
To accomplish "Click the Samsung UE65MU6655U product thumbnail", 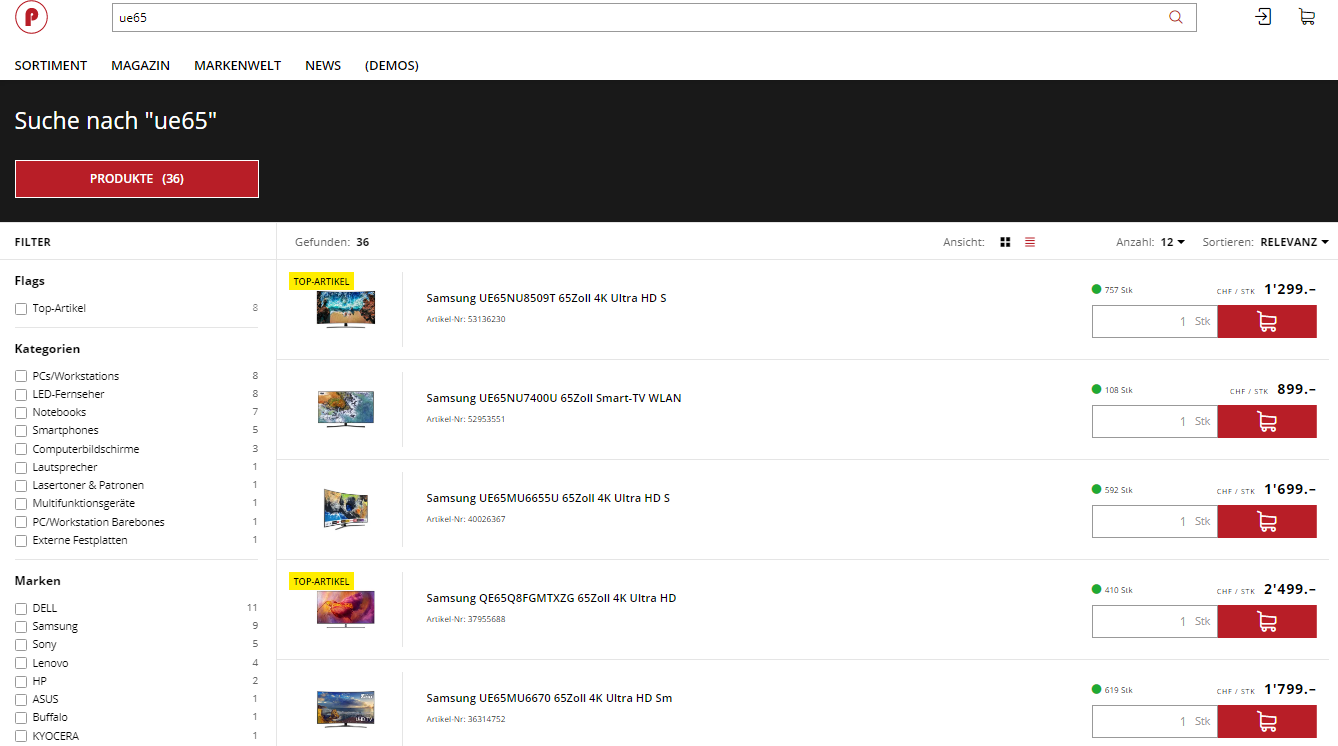I will click(345, 509).
